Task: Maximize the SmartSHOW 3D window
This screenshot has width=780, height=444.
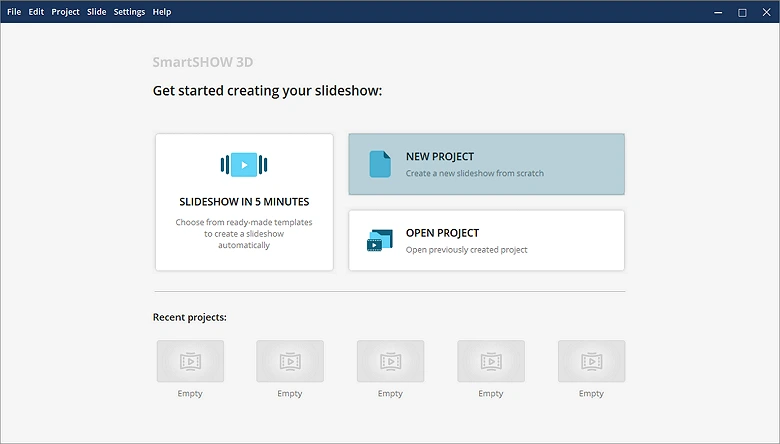Action: pos(742,12)
